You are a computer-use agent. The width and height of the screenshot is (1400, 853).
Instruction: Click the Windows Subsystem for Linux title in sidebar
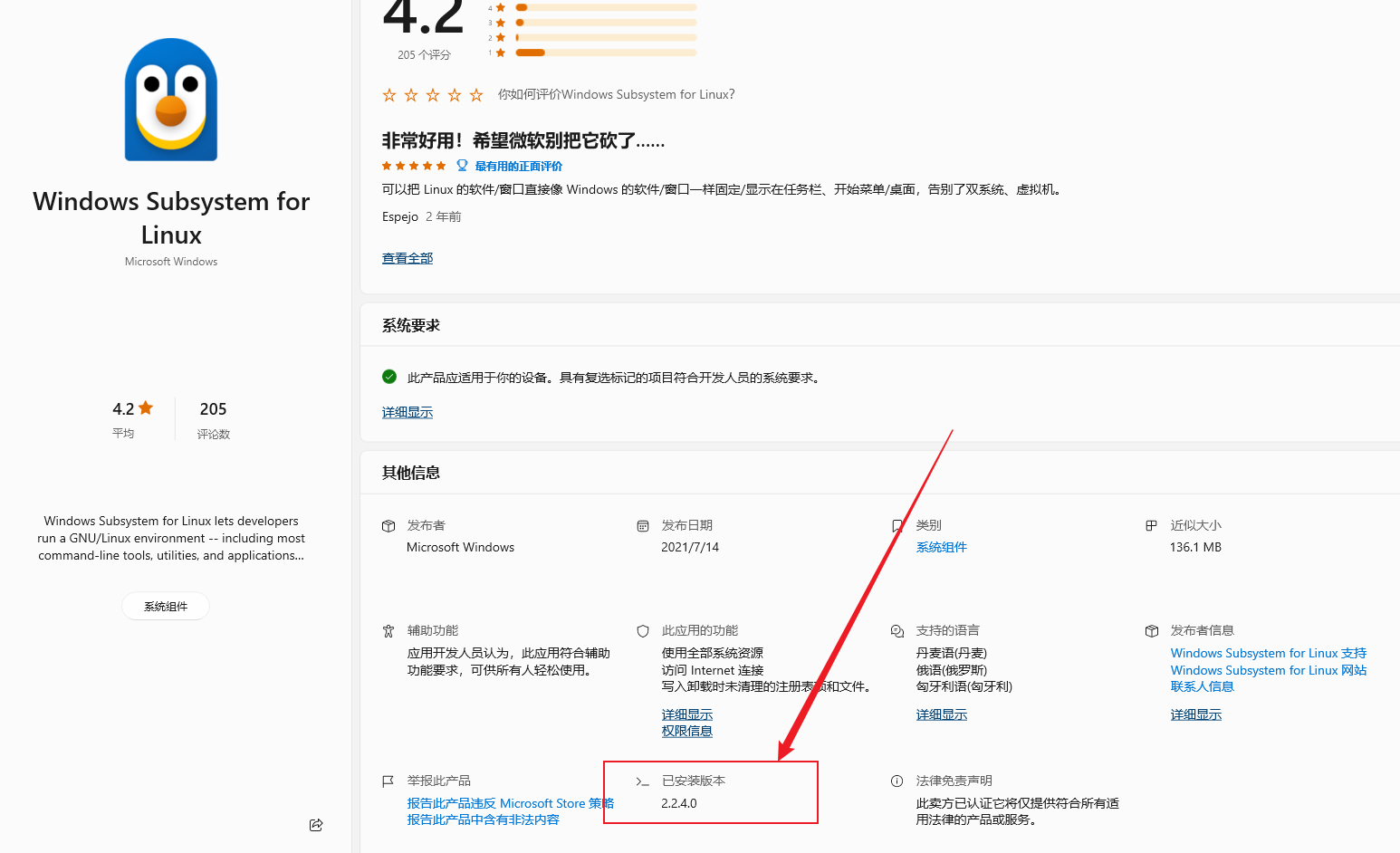(171, 218)
